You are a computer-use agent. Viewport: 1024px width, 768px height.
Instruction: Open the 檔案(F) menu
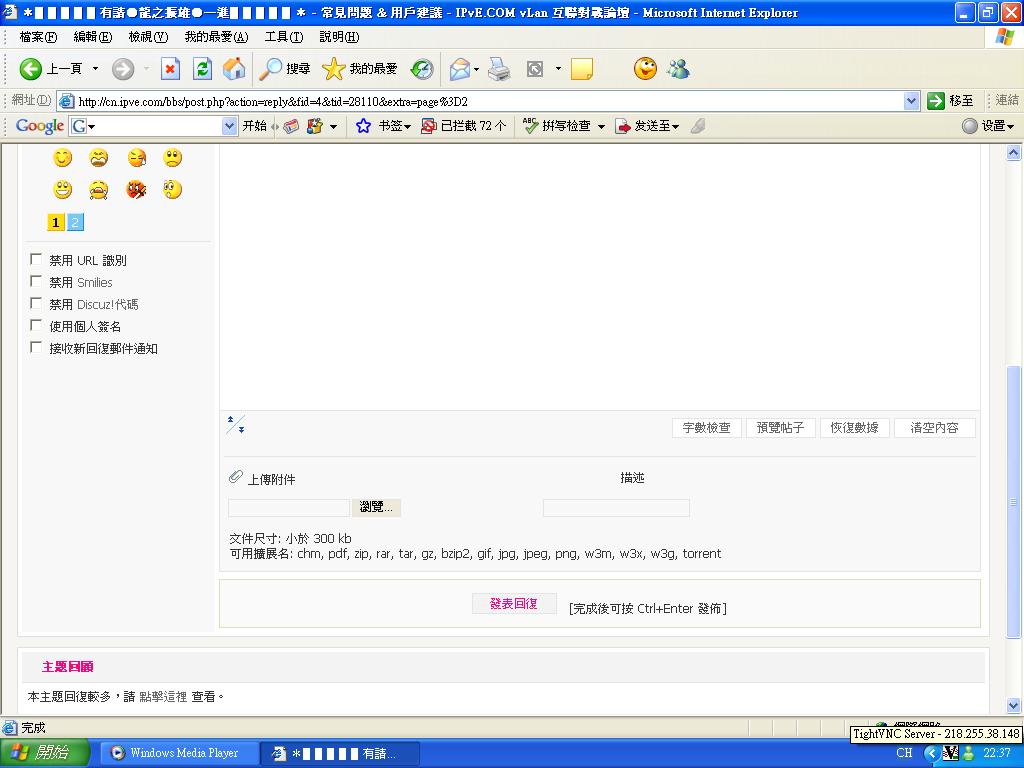coord(39,37)
